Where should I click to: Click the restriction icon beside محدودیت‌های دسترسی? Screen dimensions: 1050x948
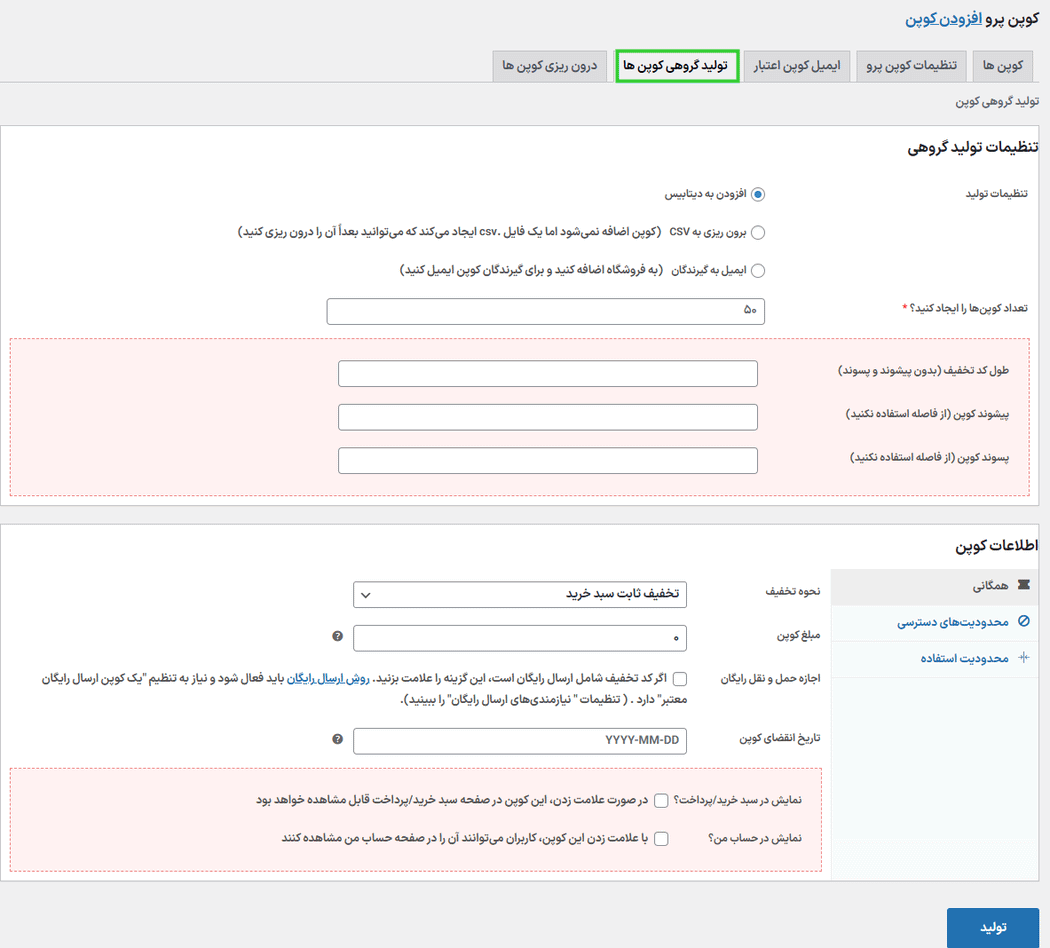click(x=1023, y=622)
